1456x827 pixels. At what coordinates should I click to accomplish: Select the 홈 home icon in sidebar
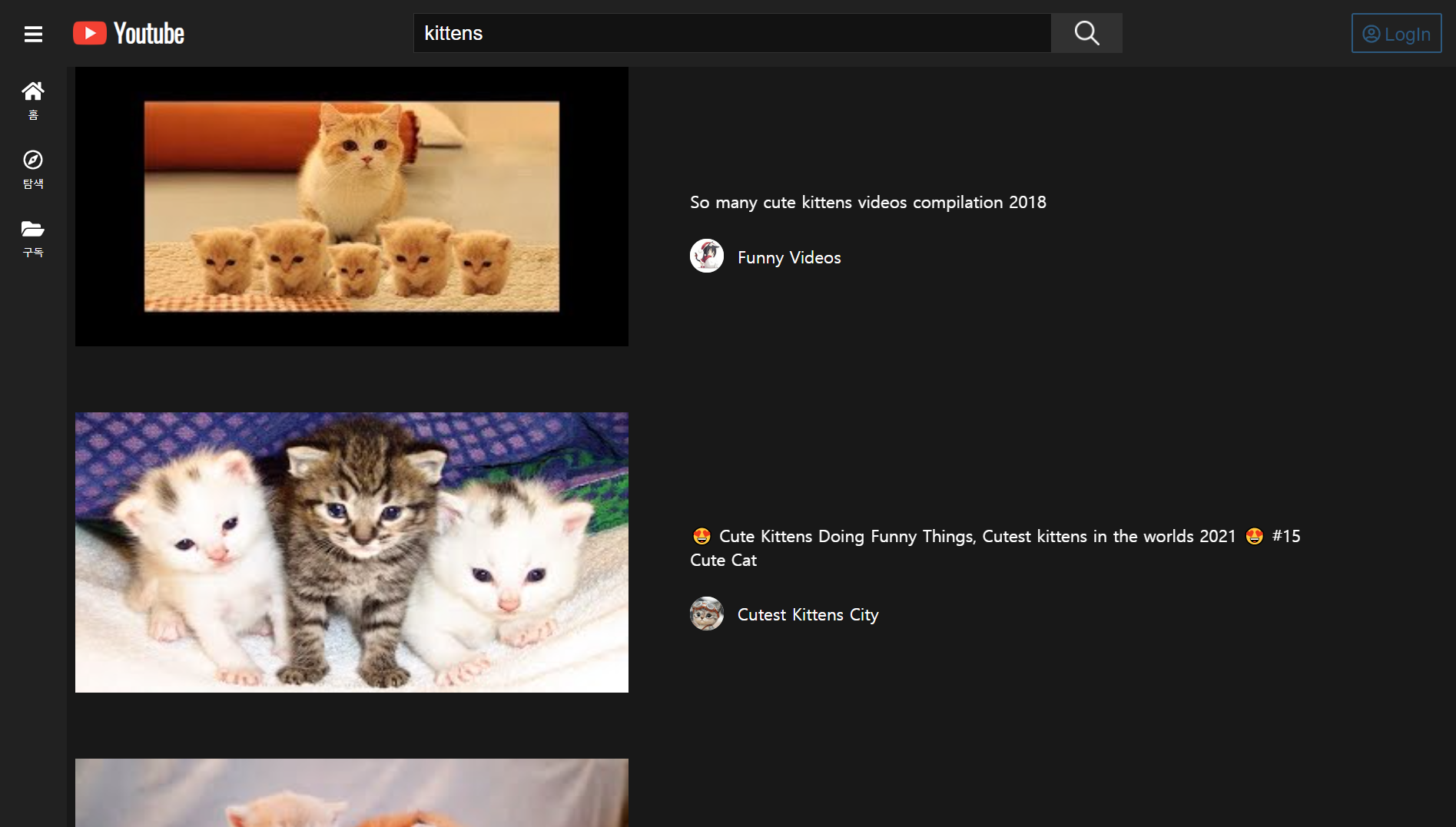(x=33, y=91)
